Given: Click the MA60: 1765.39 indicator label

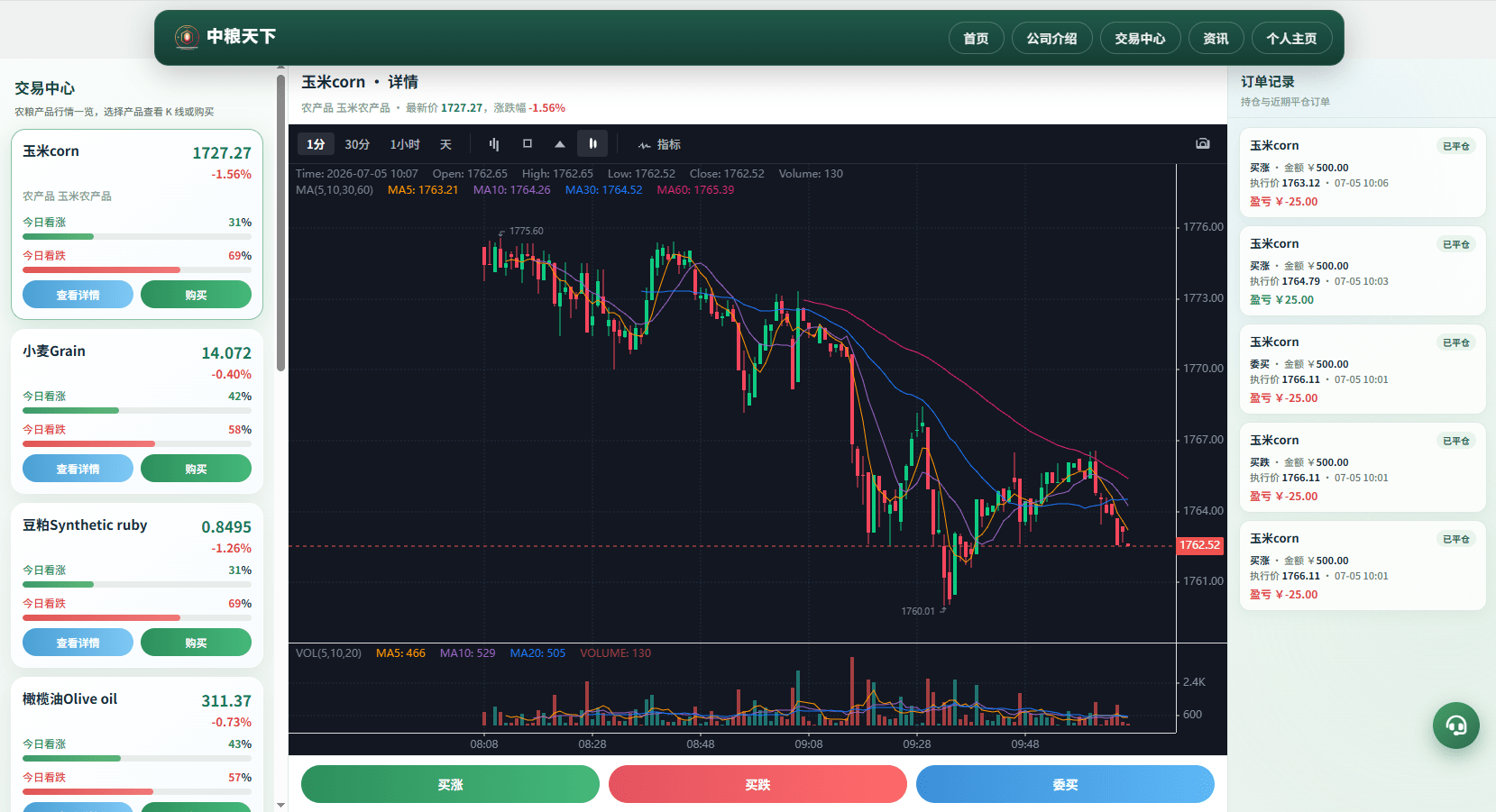Looking at the screenshot, I should (695, 190).
